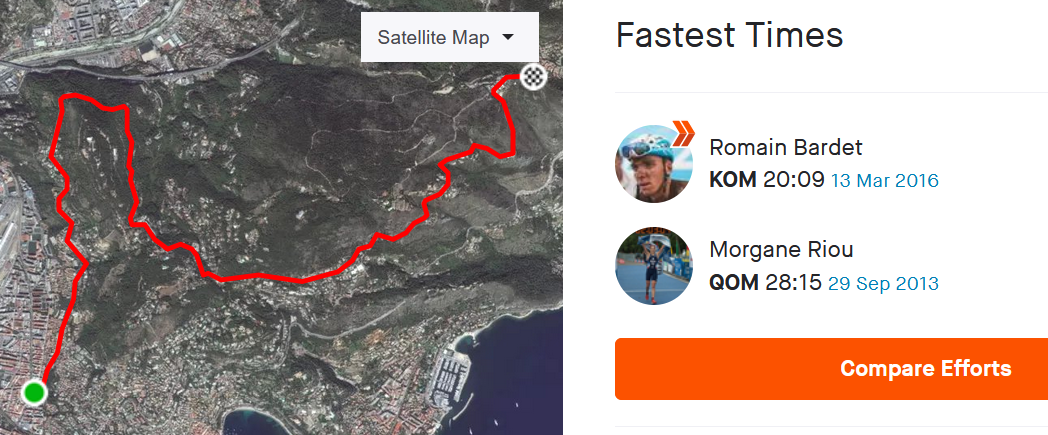The height and width of the screenshot is (435, 1048).
Task: Click the KOM label
Action: (732, 181)
